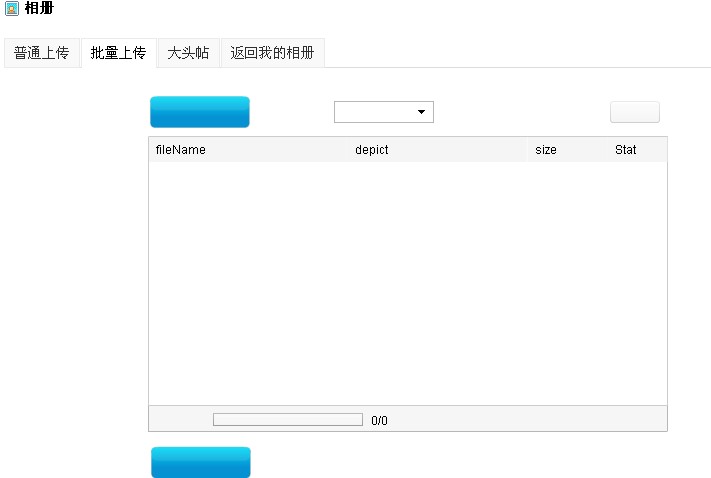Open the album dropdown above the table
Screen dimensions: 711x478
tap(384, 112)
